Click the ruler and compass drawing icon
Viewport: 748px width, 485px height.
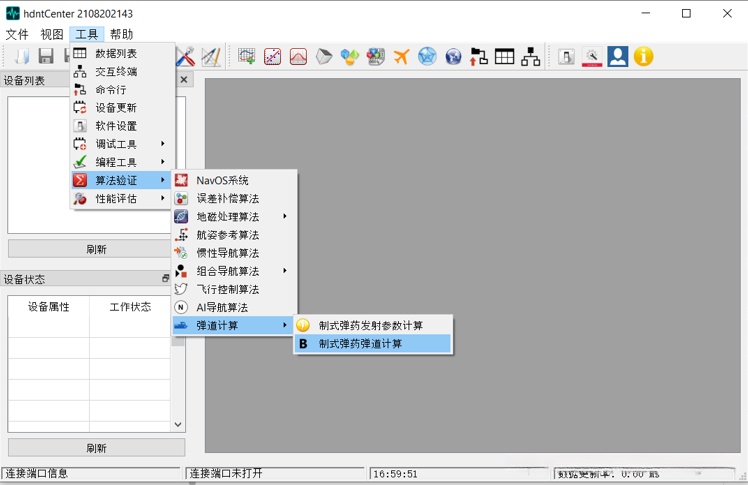[210, 56]
